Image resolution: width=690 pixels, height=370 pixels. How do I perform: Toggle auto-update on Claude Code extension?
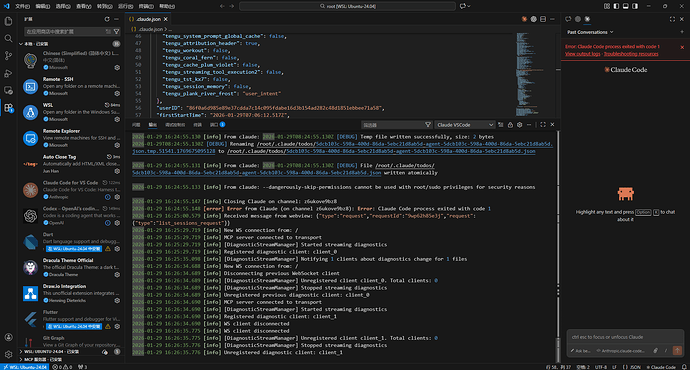[x=107, y=197]
